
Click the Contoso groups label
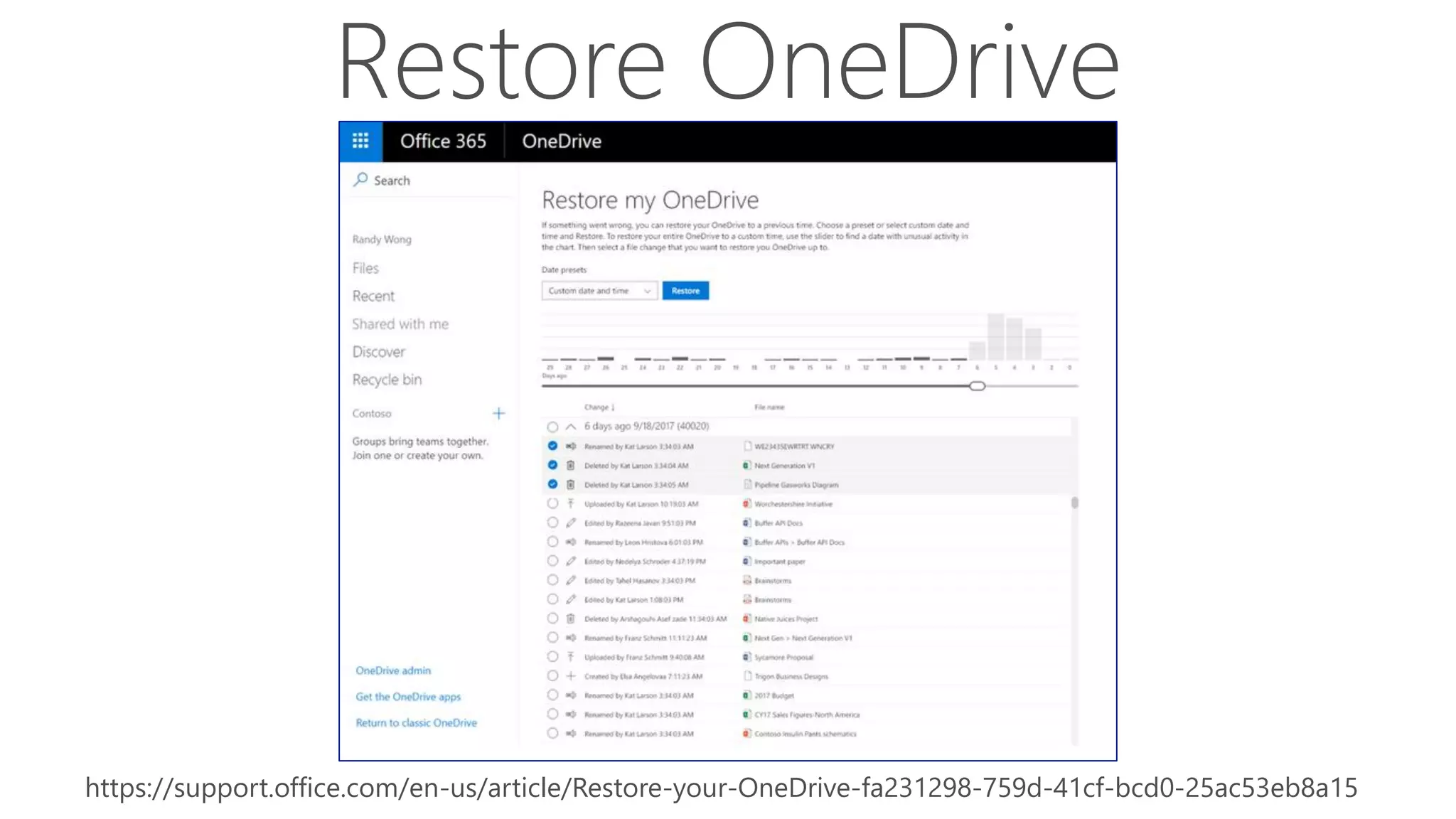(372, 414)
